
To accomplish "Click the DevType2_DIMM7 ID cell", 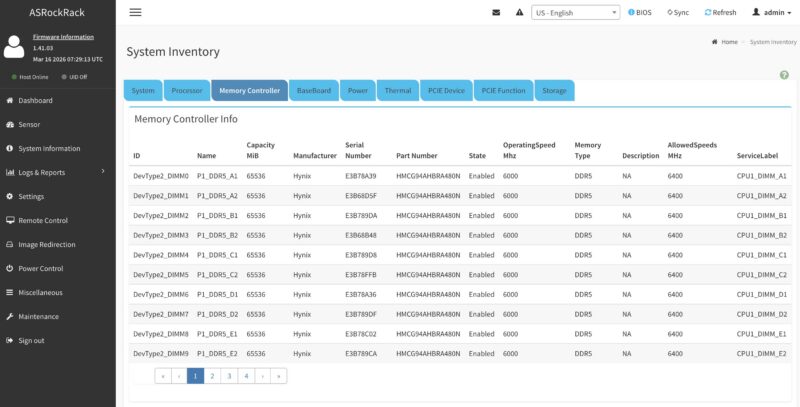I will pos(161,315).
